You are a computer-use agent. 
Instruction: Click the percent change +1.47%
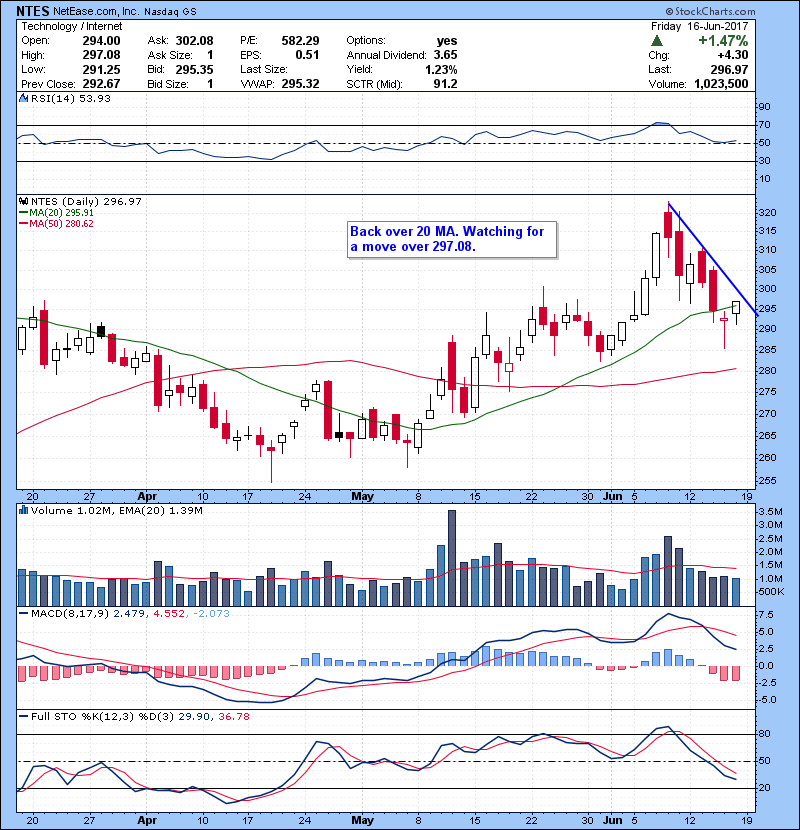[x=723, y=41]
